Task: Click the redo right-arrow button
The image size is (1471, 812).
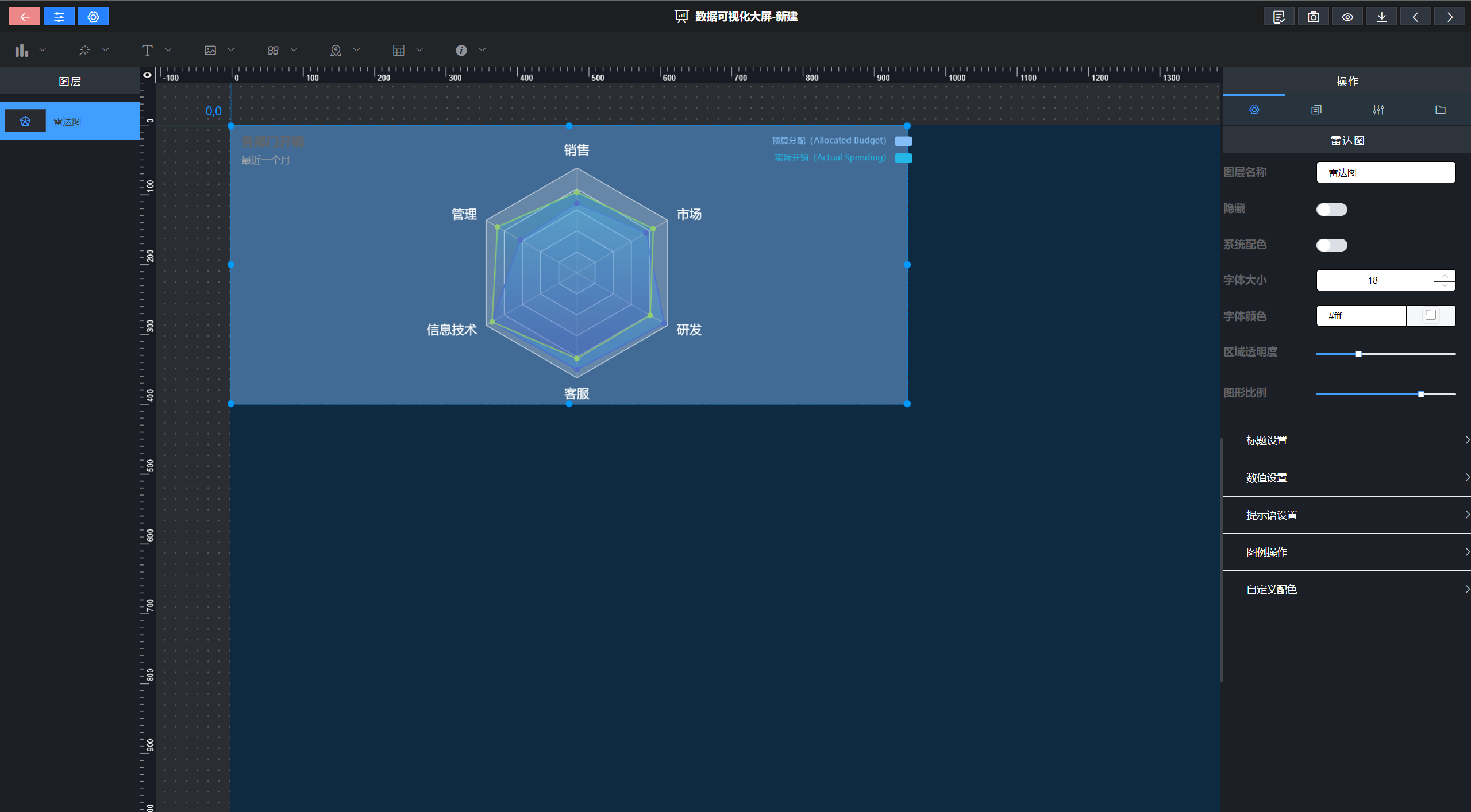Action: click(x=1450, y=17)
